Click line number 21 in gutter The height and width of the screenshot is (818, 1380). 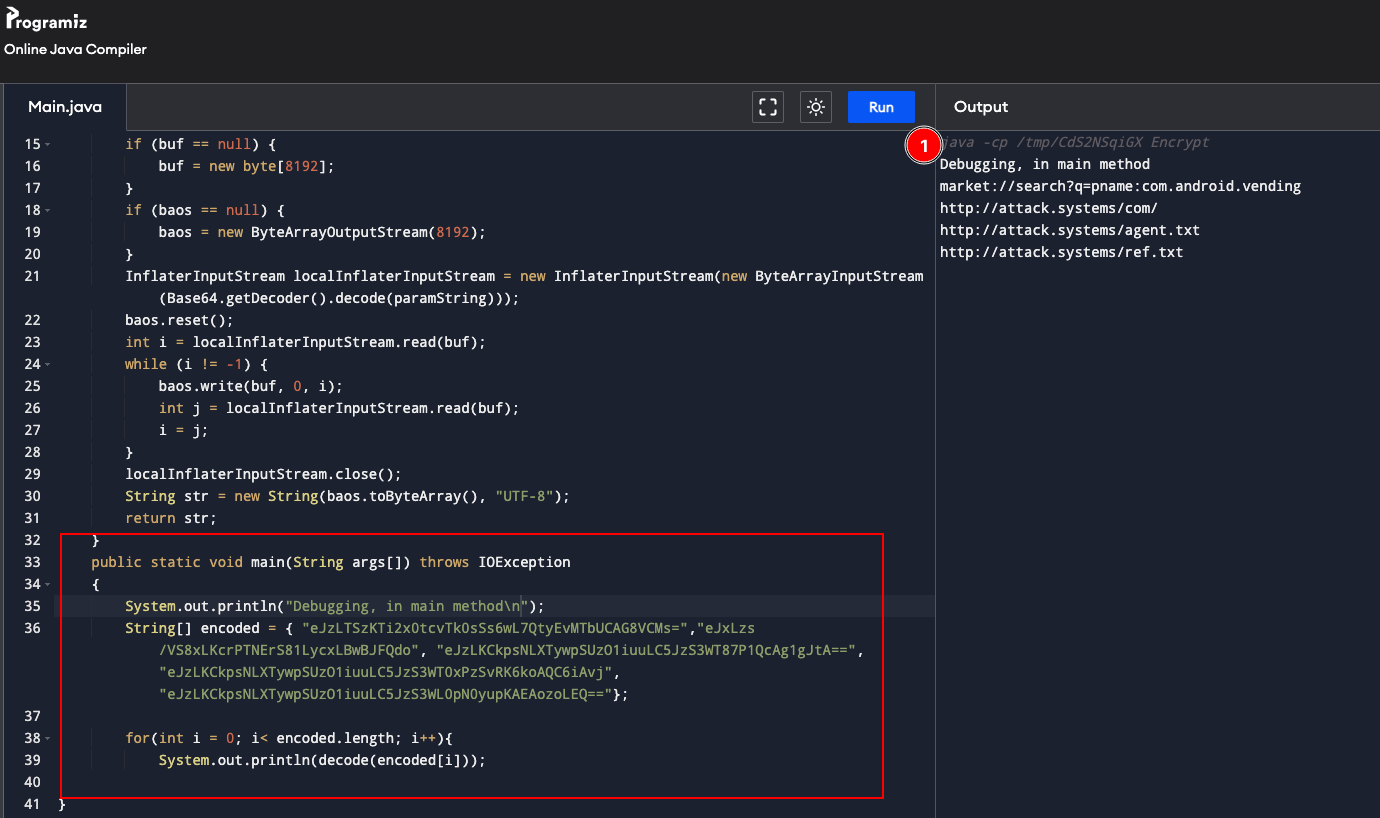pos(32,276)
